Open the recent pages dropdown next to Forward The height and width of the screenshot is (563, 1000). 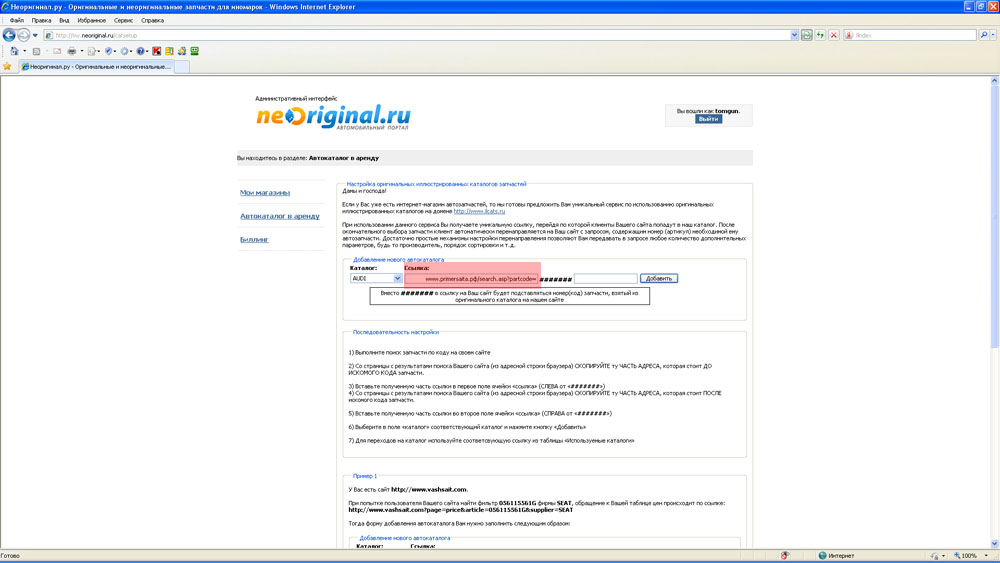pos(35,36)
